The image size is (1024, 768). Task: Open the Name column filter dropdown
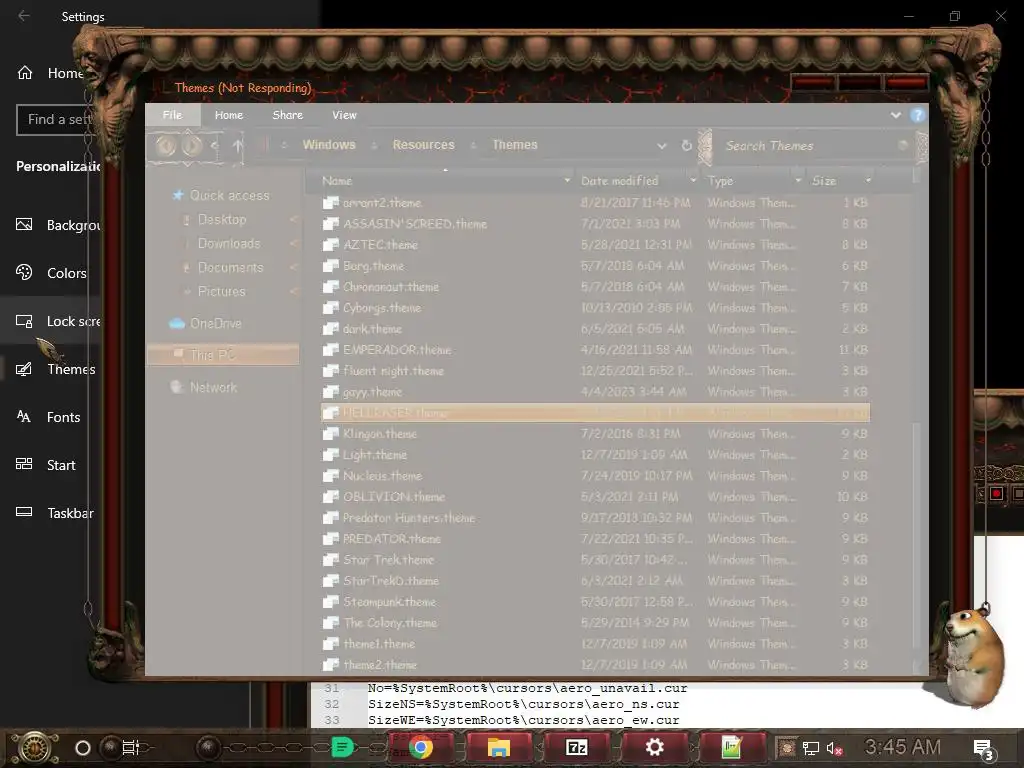pyautogui.click(x=567, y=180)
